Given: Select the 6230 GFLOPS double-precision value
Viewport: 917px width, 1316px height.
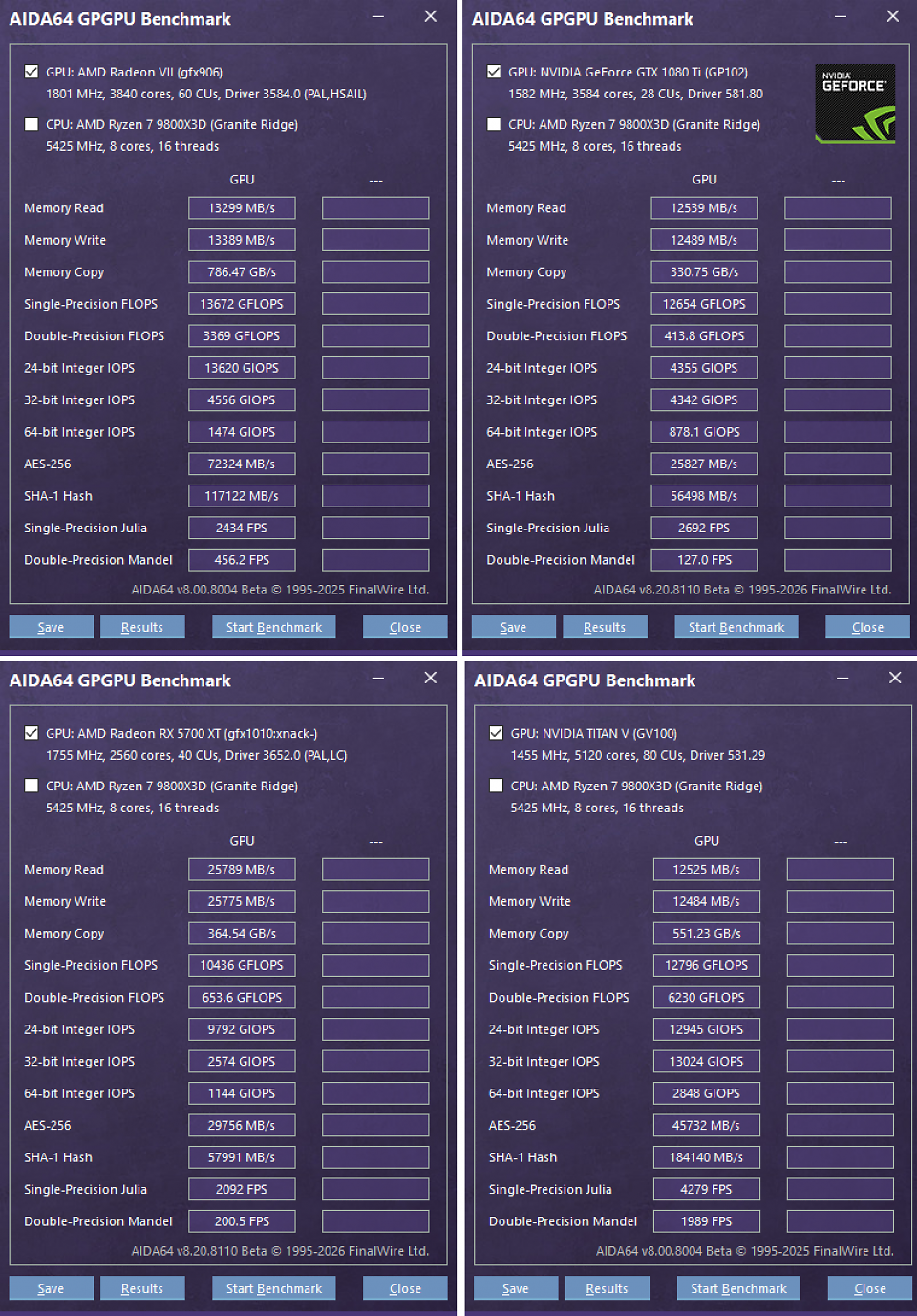Looking at the screenshot, I should (707, 998).
